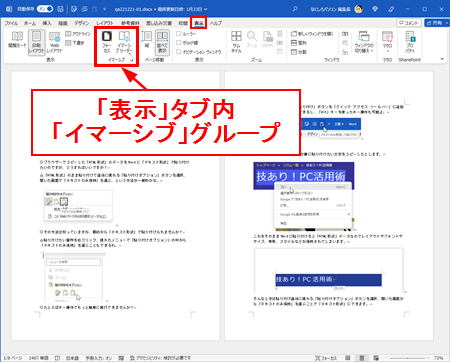The height and width of the screenshot is (362, 450).
Task: Switch to Web Layout (Webレイアウト) view
Action: (54, 42)
